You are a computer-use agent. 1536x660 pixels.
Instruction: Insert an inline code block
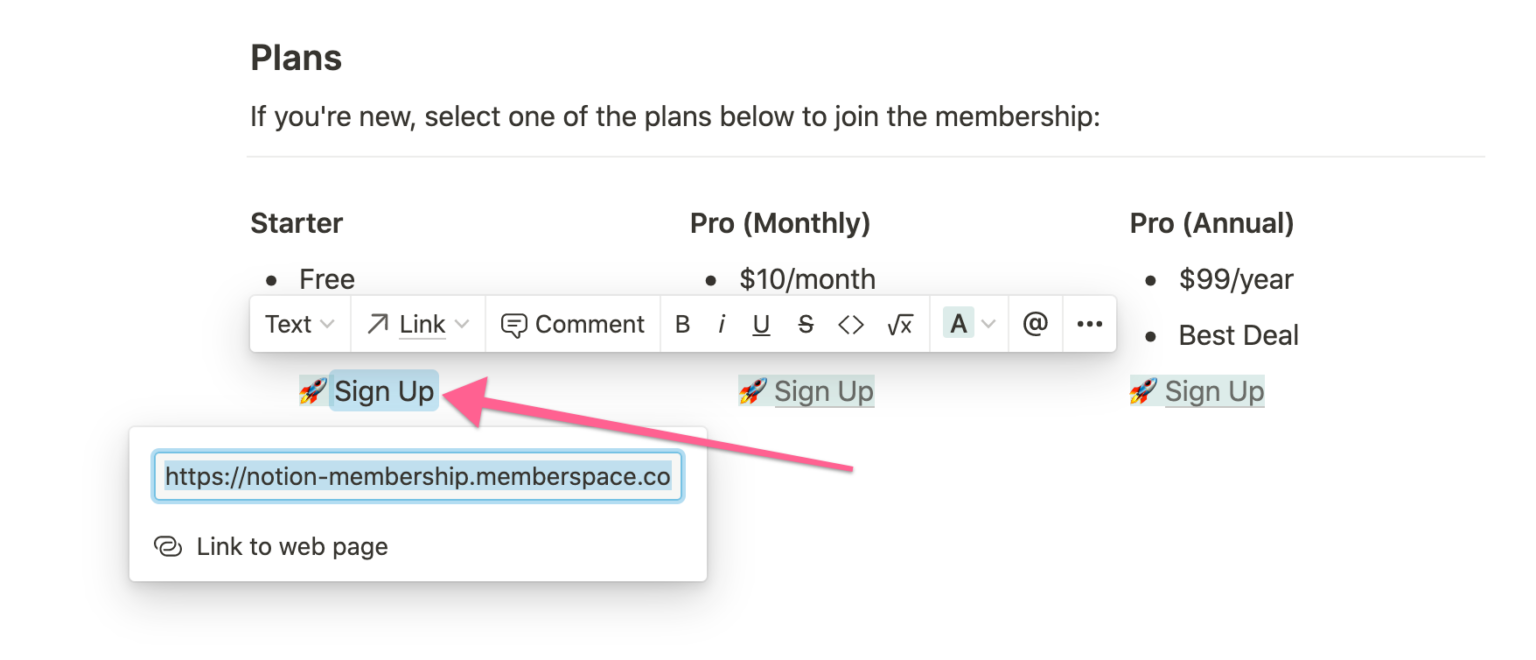point(851,323)
